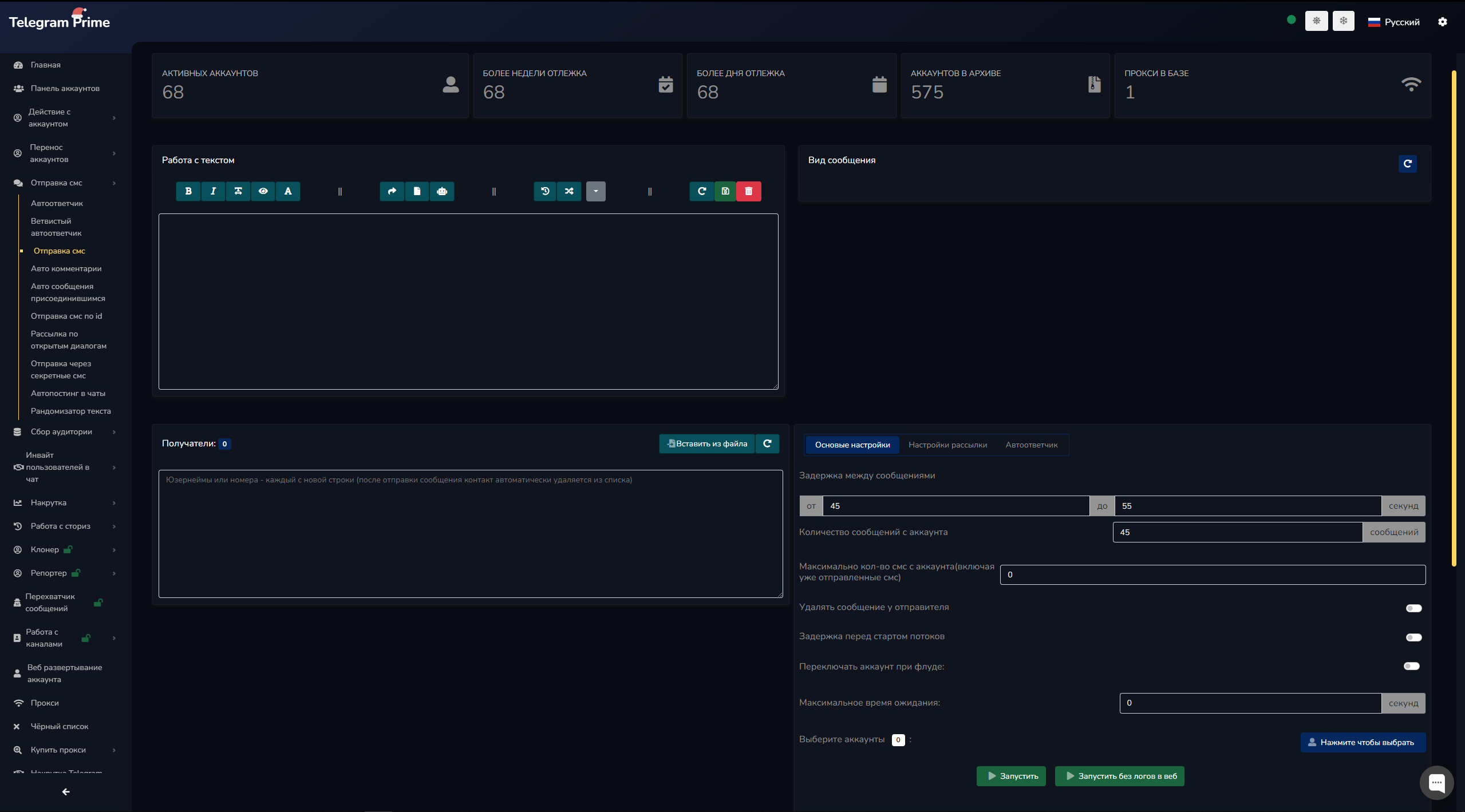The width and height of the screenshot is (1465, 812).
Task: Click the strikethrough text icon
Action: click(x=238, y=191)
